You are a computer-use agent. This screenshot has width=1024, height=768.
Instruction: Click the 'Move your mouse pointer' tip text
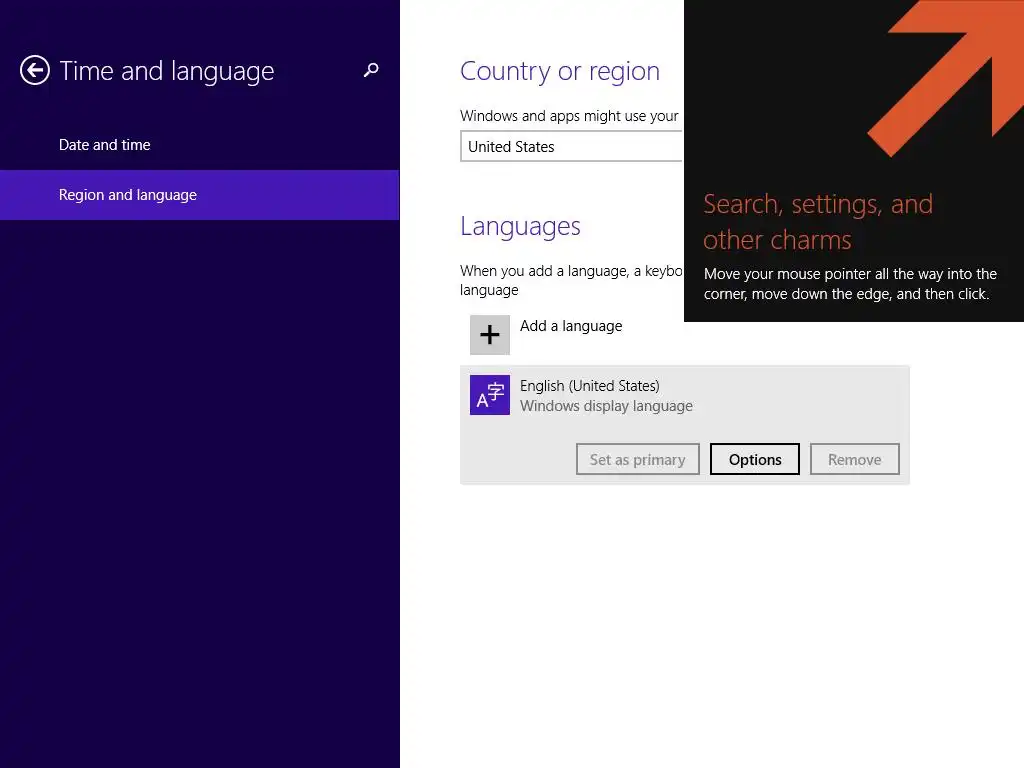[x=850, y=284]
